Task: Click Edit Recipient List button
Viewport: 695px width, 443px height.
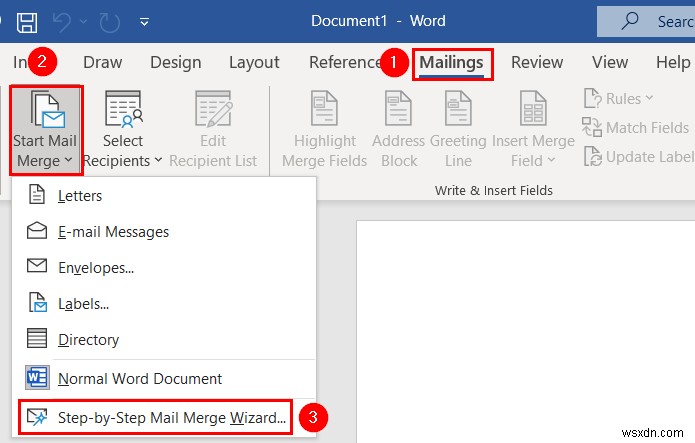Action: point(213,129)
